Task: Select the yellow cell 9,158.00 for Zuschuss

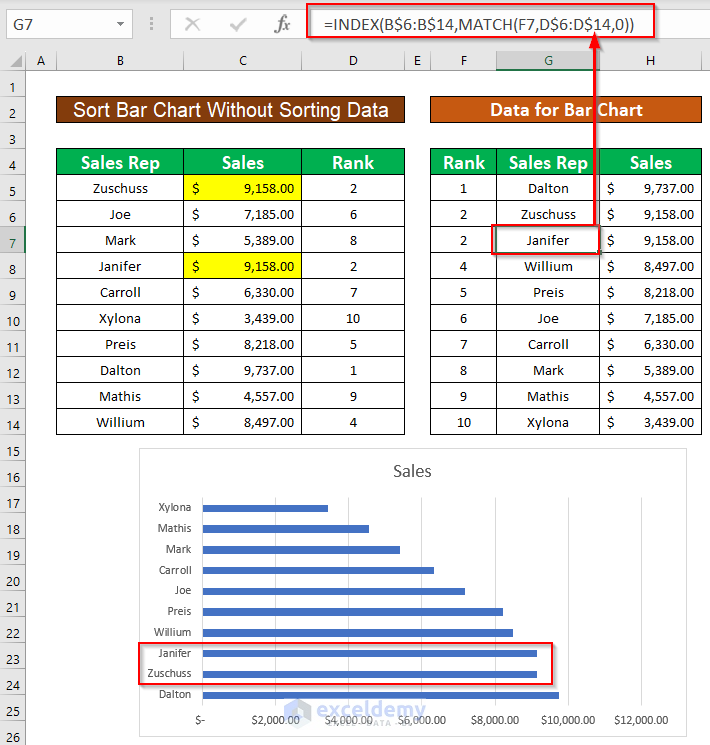Action: [x=243, y=188]
